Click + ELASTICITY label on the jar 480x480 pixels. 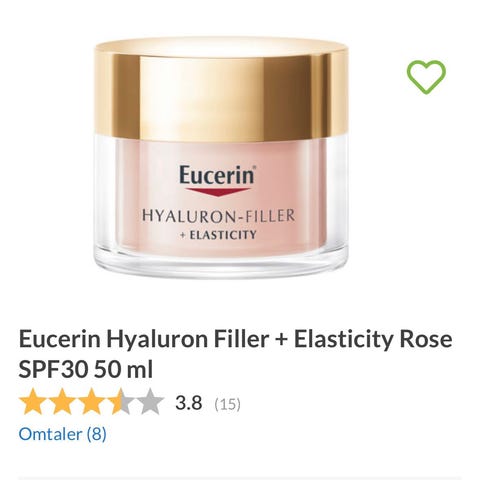[218, 235]
